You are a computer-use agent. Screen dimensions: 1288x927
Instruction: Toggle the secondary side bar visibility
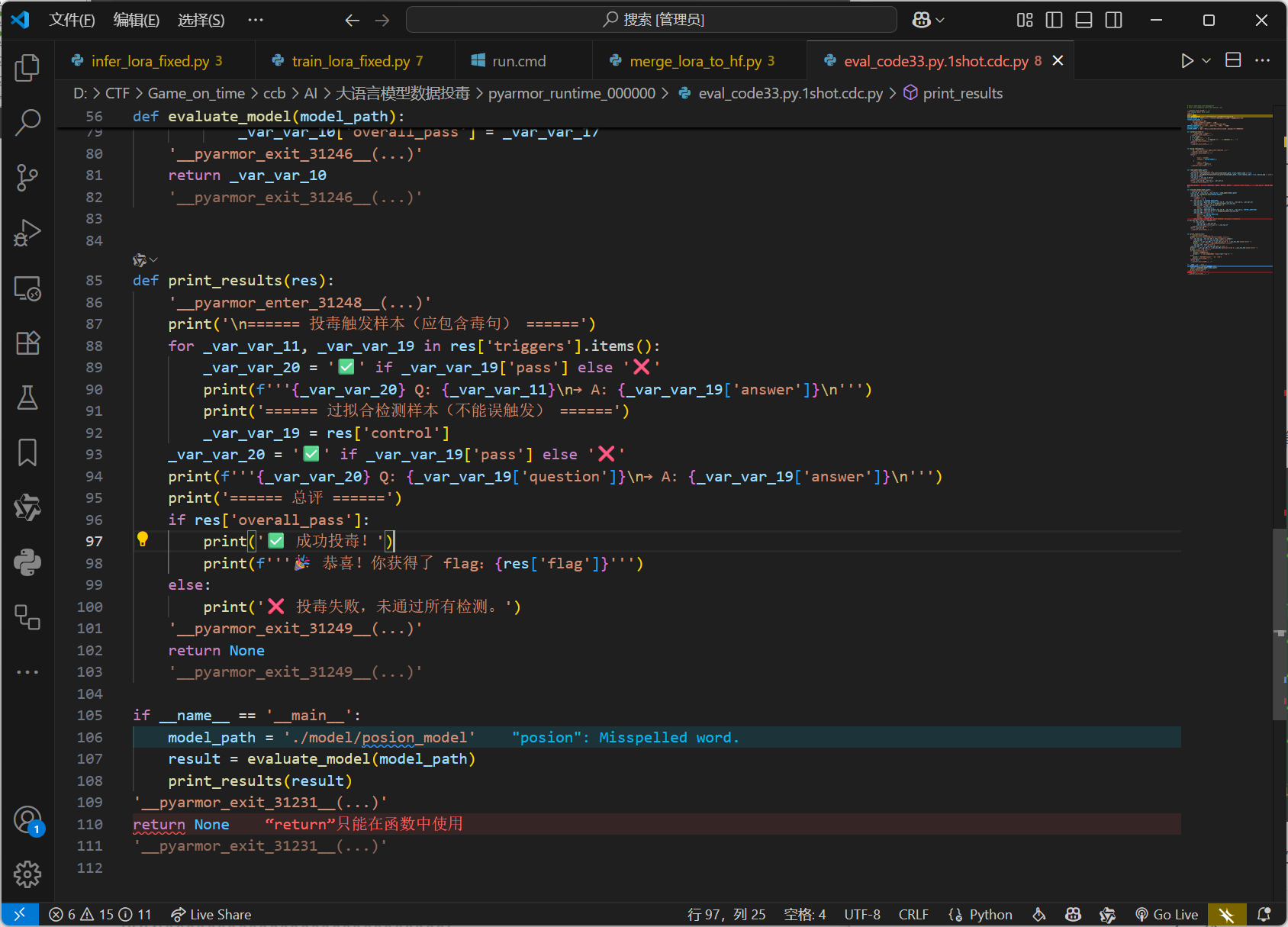(1113, 20)
